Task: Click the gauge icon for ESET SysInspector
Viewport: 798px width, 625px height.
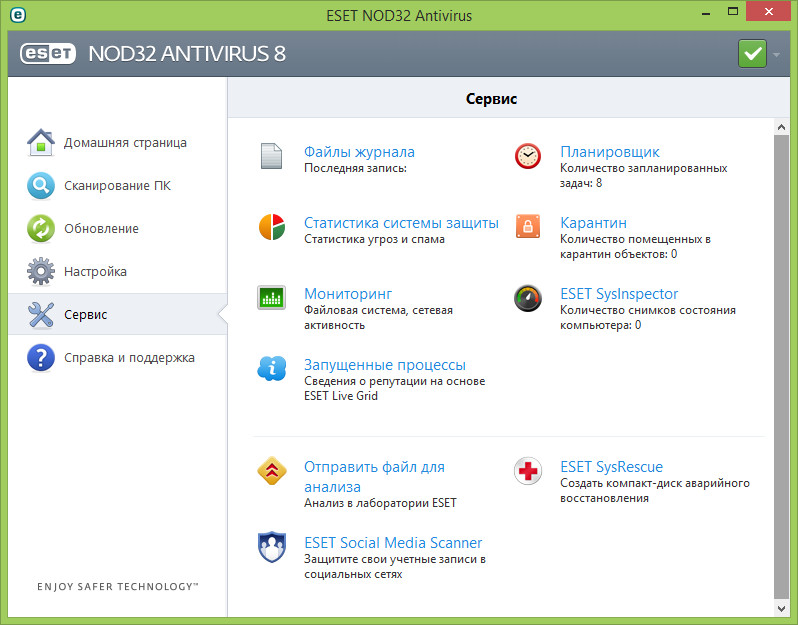Action: point(528,298)
